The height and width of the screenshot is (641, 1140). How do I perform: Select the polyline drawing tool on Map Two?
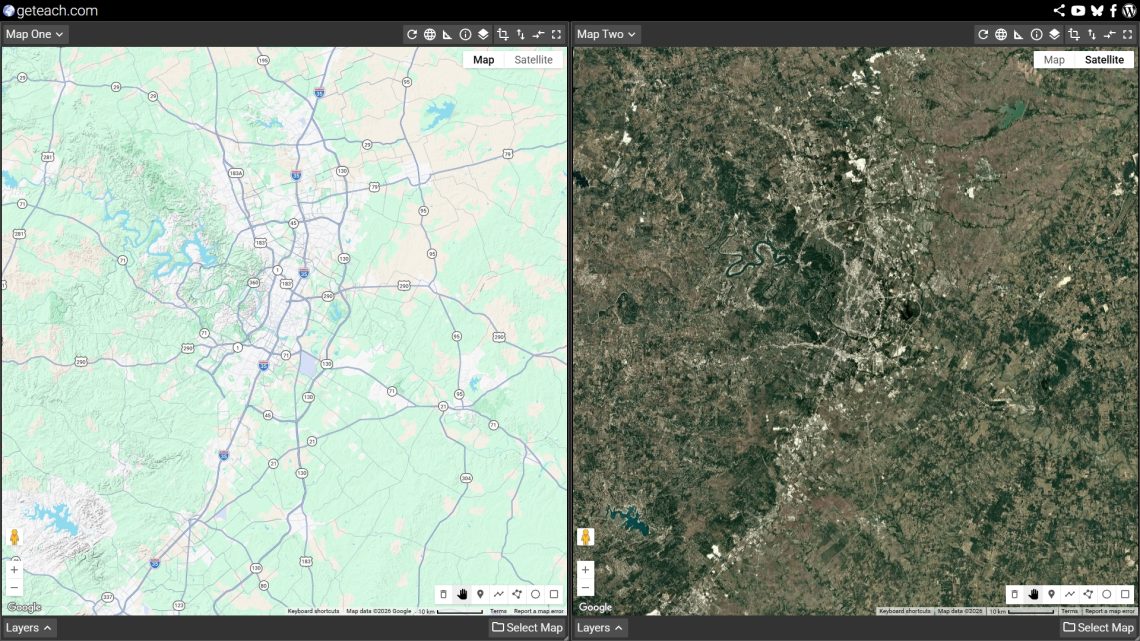(x=1070, y=594)
